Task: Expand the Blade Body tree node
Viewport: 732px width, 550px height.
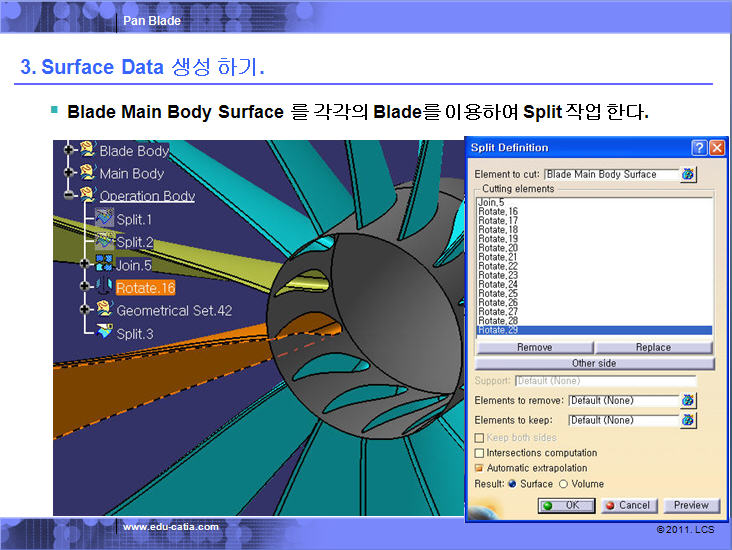Action: tap(69, 150)
